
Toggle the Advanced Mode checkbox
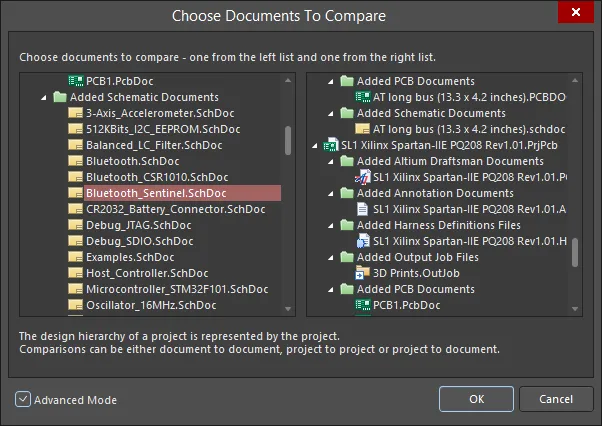(x=23, y=400)
